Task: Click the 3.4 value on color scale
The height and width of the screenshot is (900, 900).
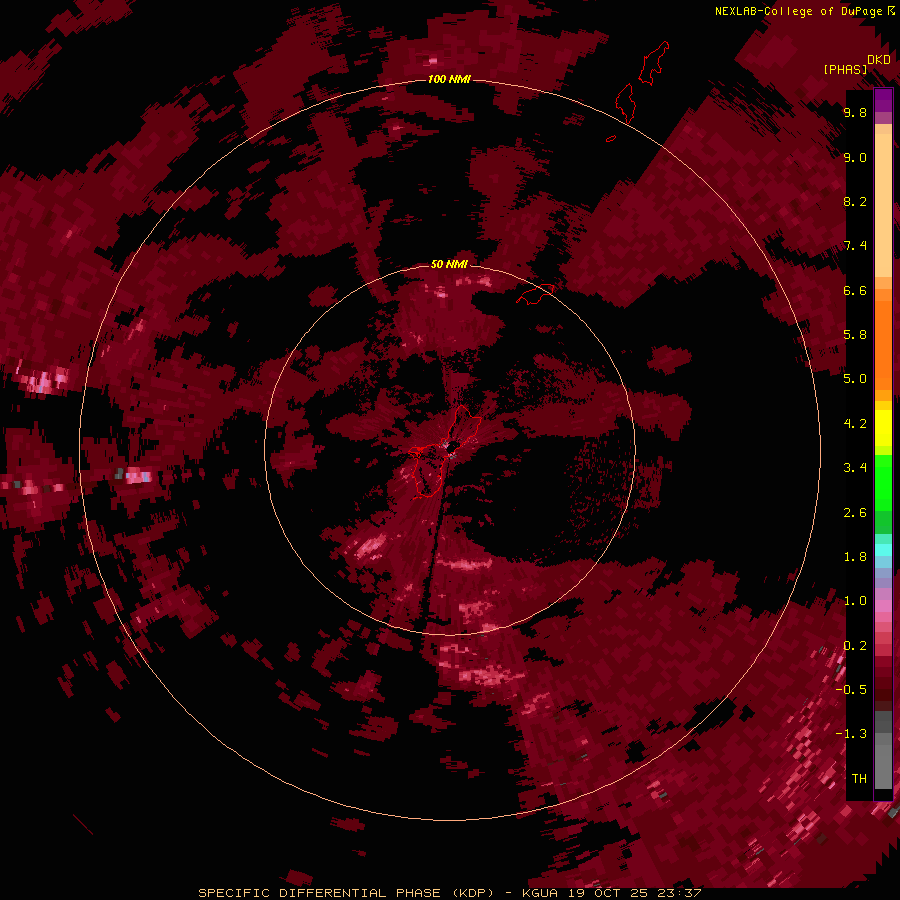Action: coord(855,468)
